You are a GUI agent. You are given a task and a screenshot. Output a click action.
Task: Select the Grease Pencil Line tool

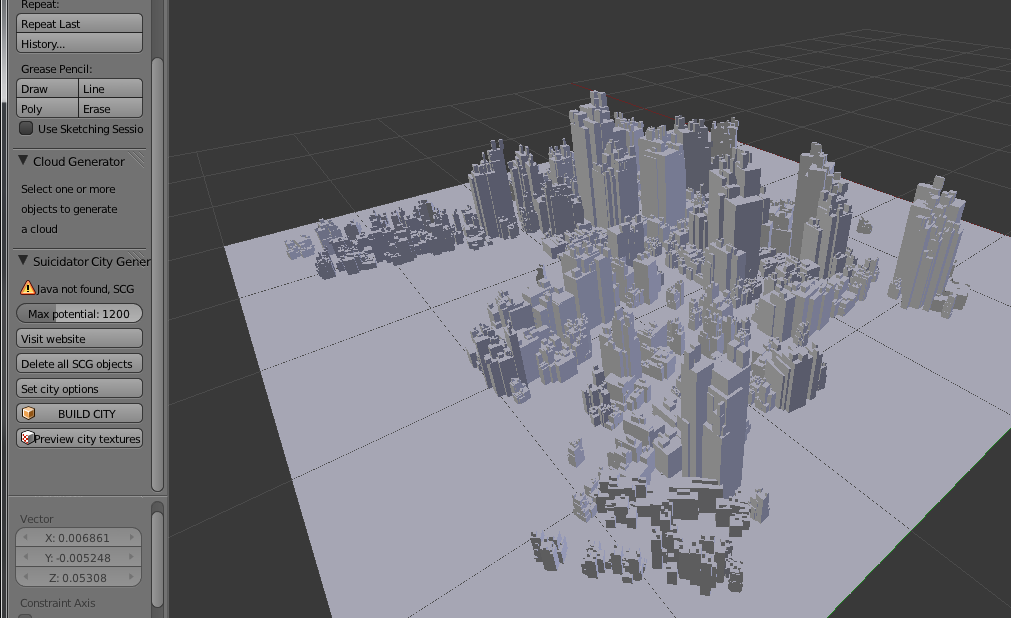click(110, 89)
